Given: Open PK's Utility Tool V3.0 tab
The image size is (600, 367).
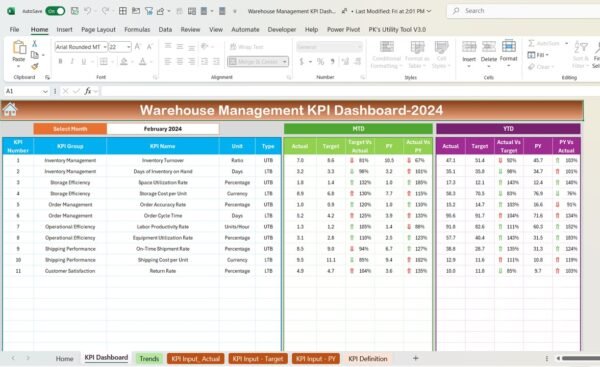Looking at the screenshot, I should click(x=397, y=29).
